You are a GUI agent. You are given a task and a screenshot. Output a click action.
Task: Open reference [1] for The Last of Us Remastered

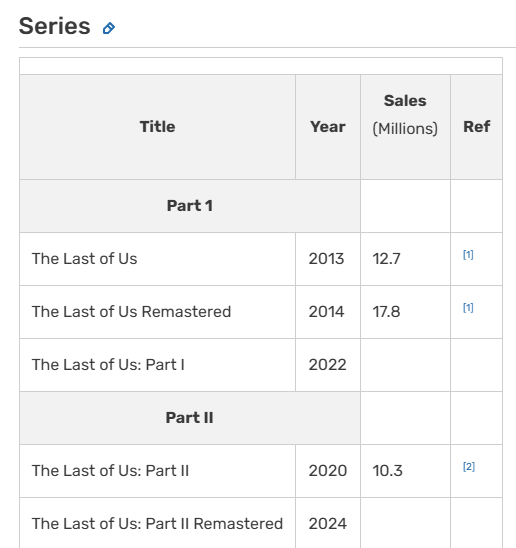(468, 308)
